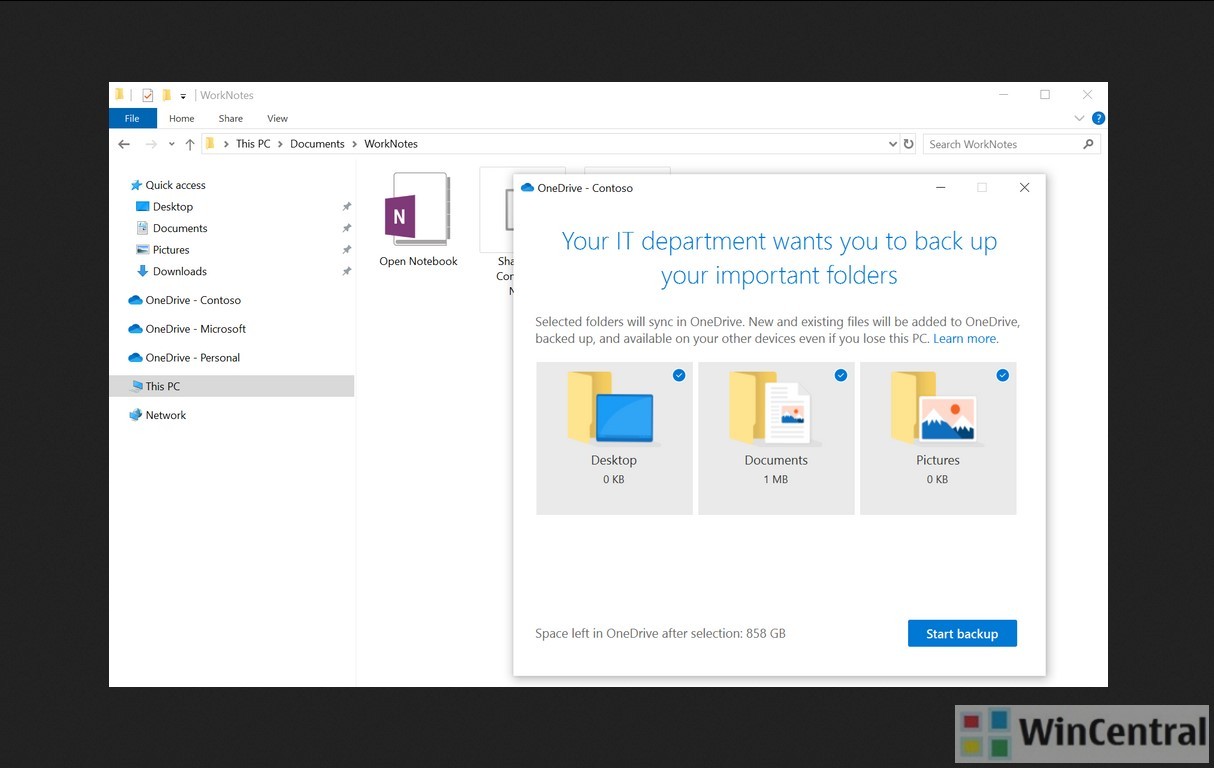Image resolution: width=1214 pixels, height=768 pixels.
Task: Expand the address bar dropdown
Action: (x=892, y=144)
